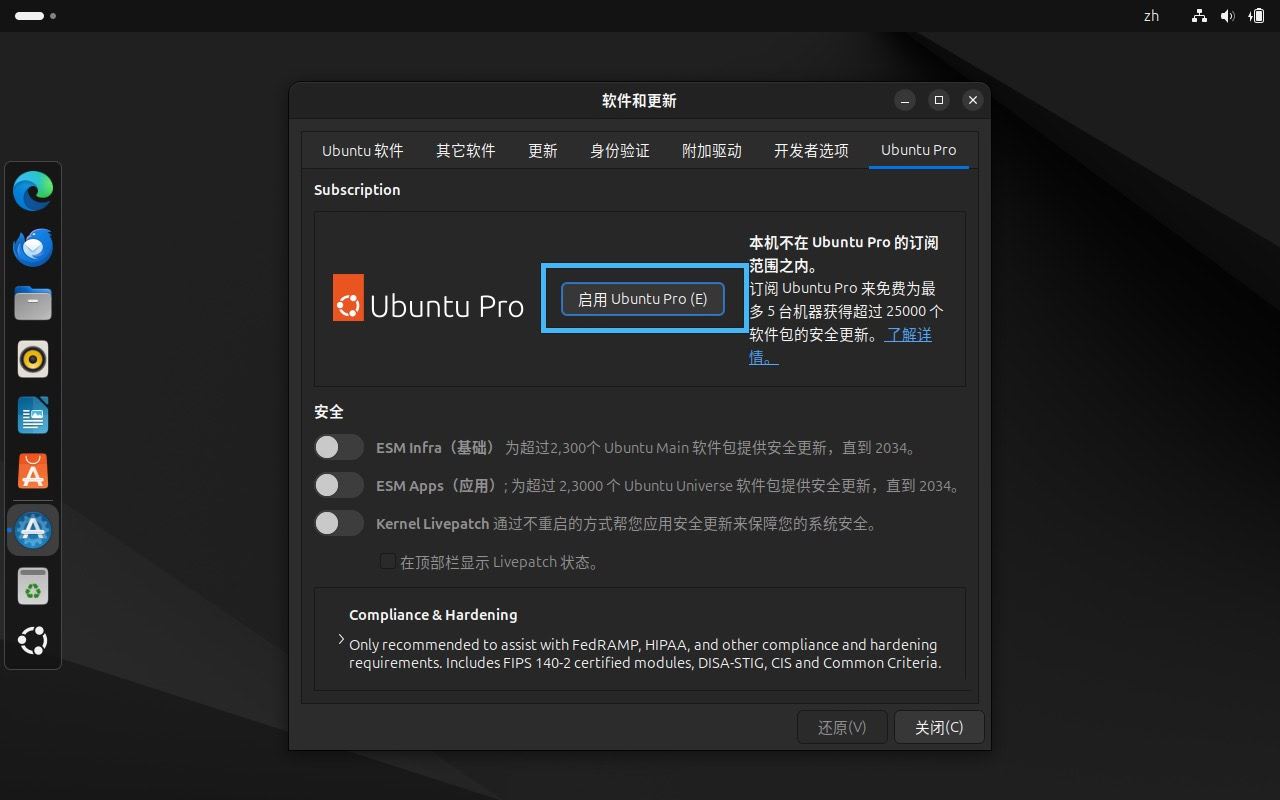Open the network status icon in top bar
The image size is (1280, 800).
tap(1198, 16)
